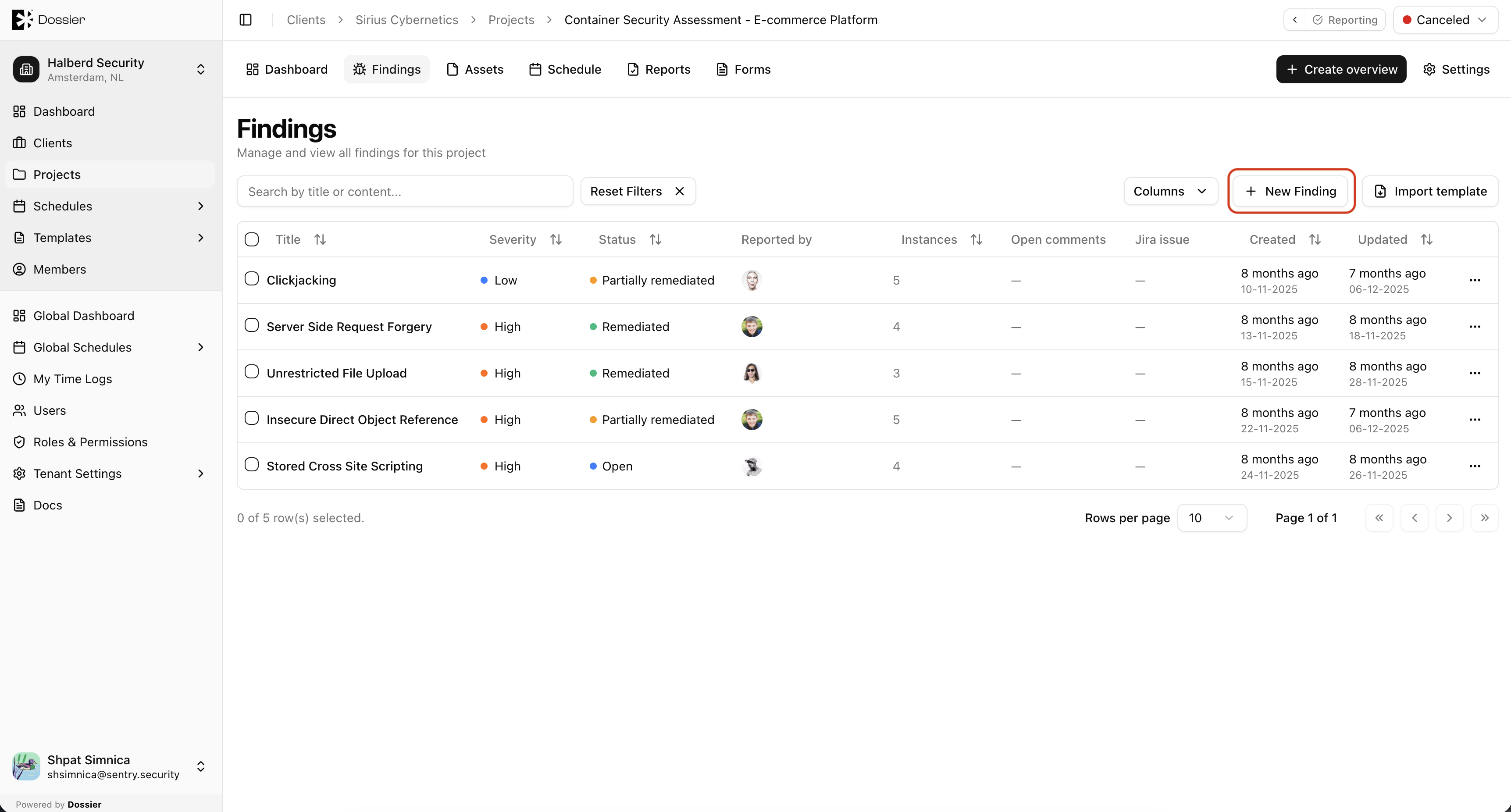Click the Reporter avatar in Server Side Request Forgery row

coord(752,327)
